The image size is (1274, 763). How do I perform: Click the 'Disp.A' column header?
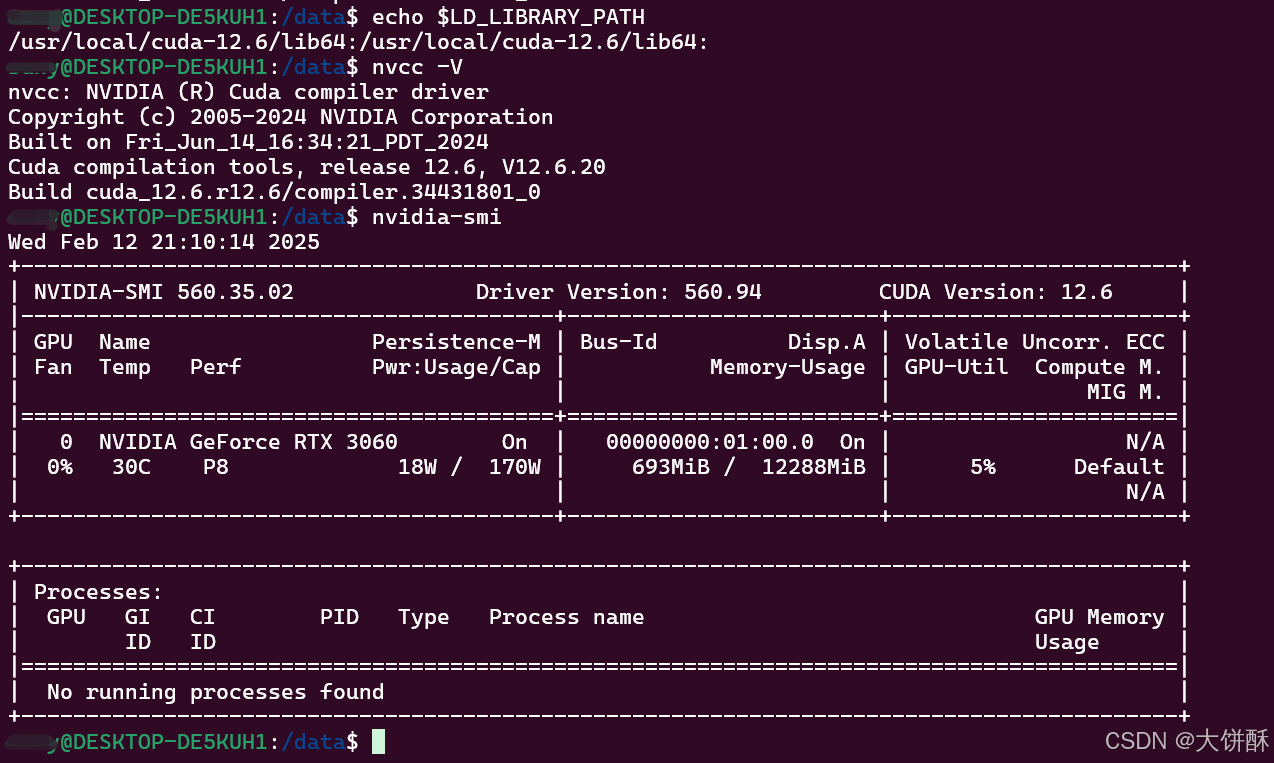pos(827,342)
